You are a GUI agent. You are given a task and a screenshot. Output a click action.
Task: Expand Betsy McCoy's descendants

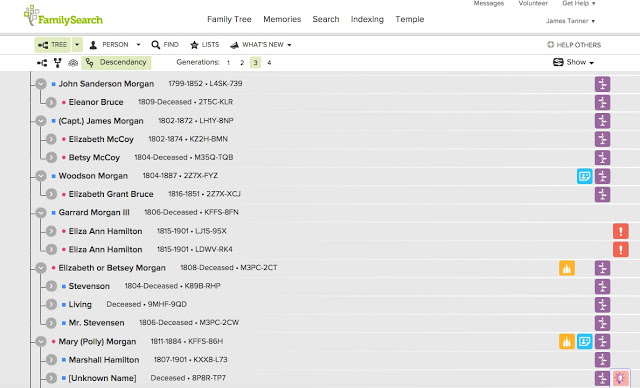[51, 157]
